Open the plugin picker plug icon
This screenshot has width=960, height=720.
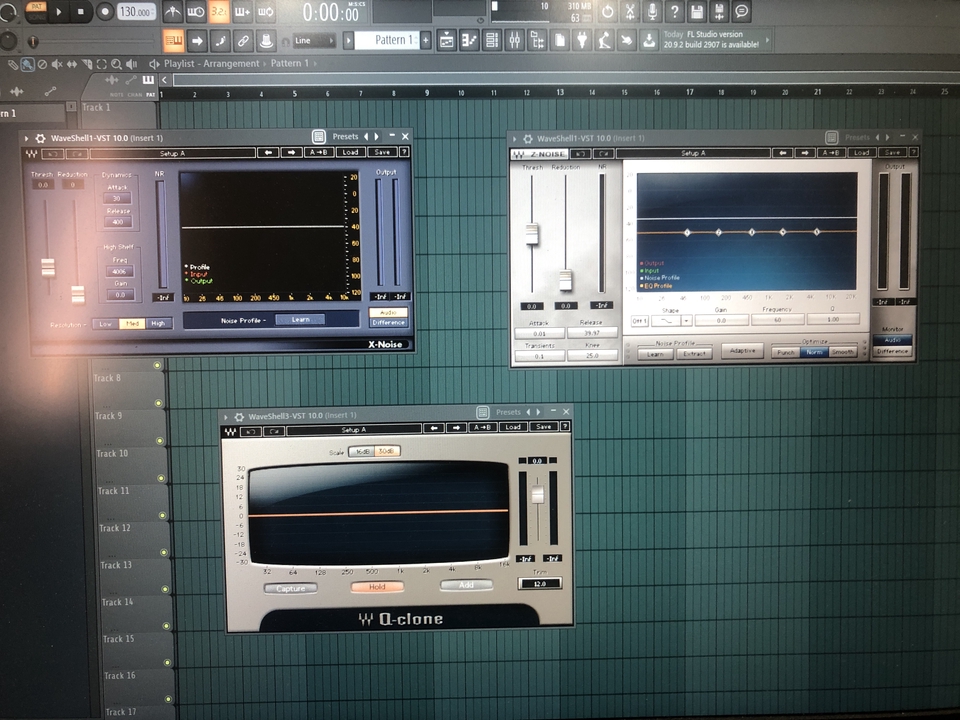click(x=582, y=41)
